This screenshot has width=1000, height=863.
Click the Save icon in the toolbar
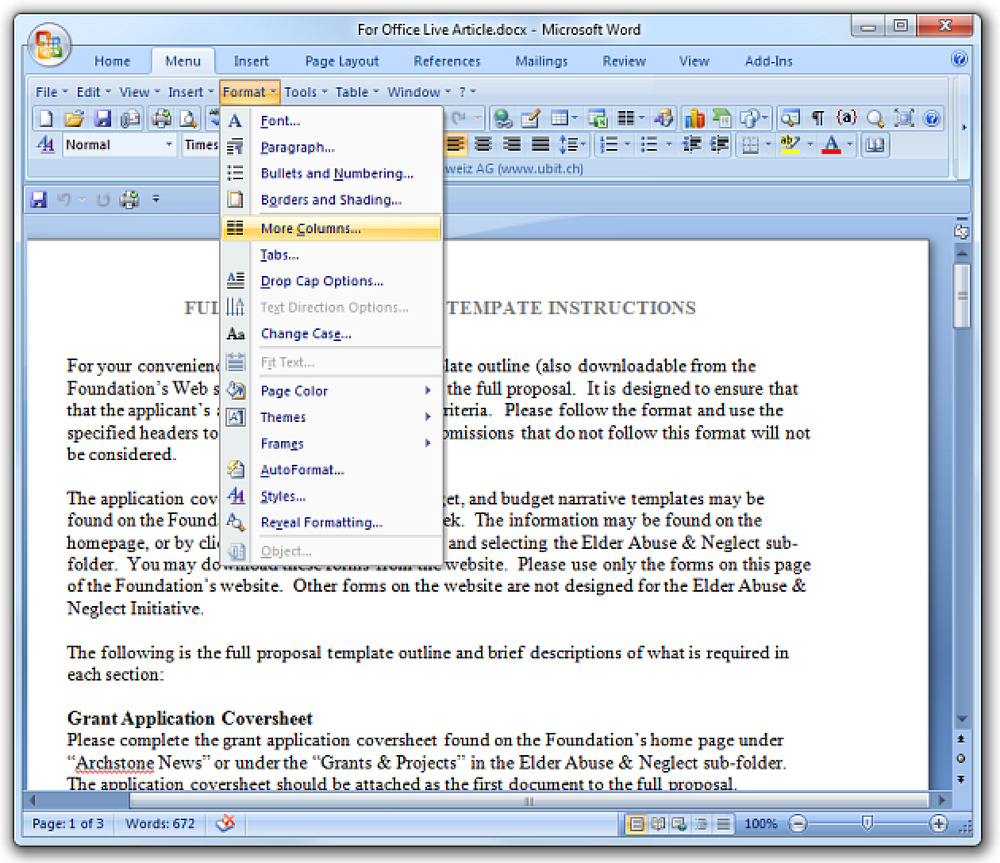point(103,119)
